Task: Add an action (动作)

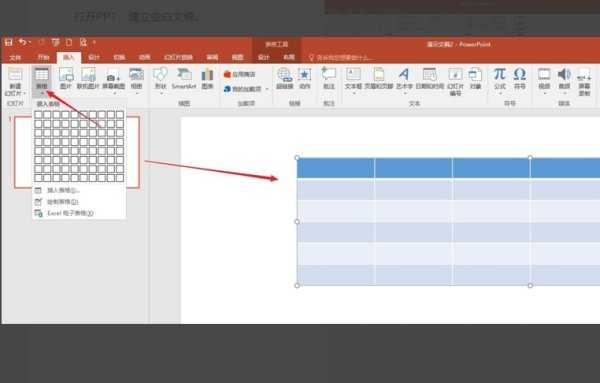Action: [305, 79]
